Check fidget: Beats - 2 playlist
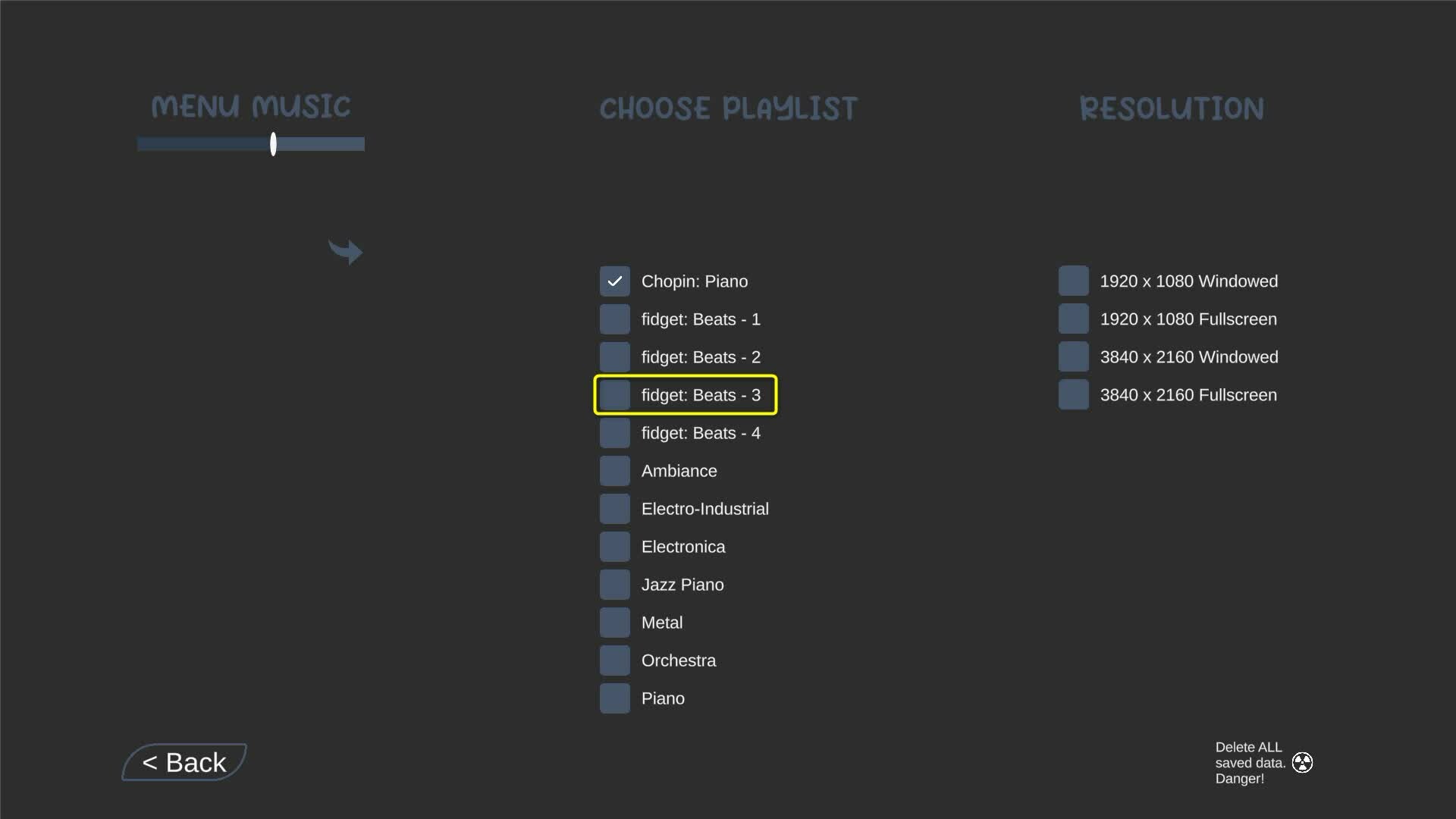Screen dimensions: 1456x819 pos(614,357)
